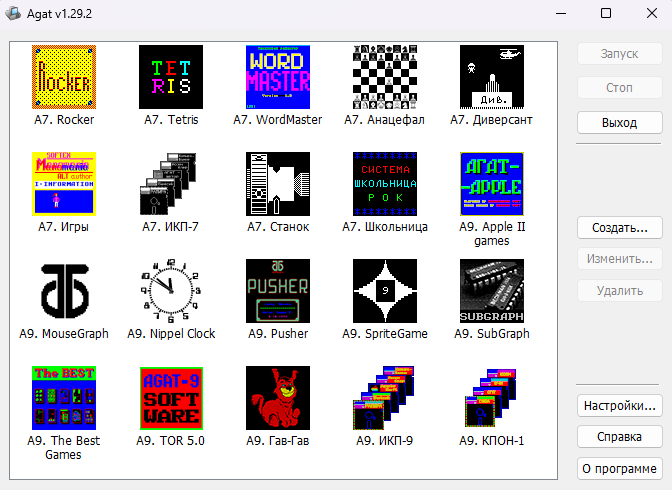Click the Agat application icon in title bar
This screenshot has width=672, height=490.
click(x=13, y=14)
